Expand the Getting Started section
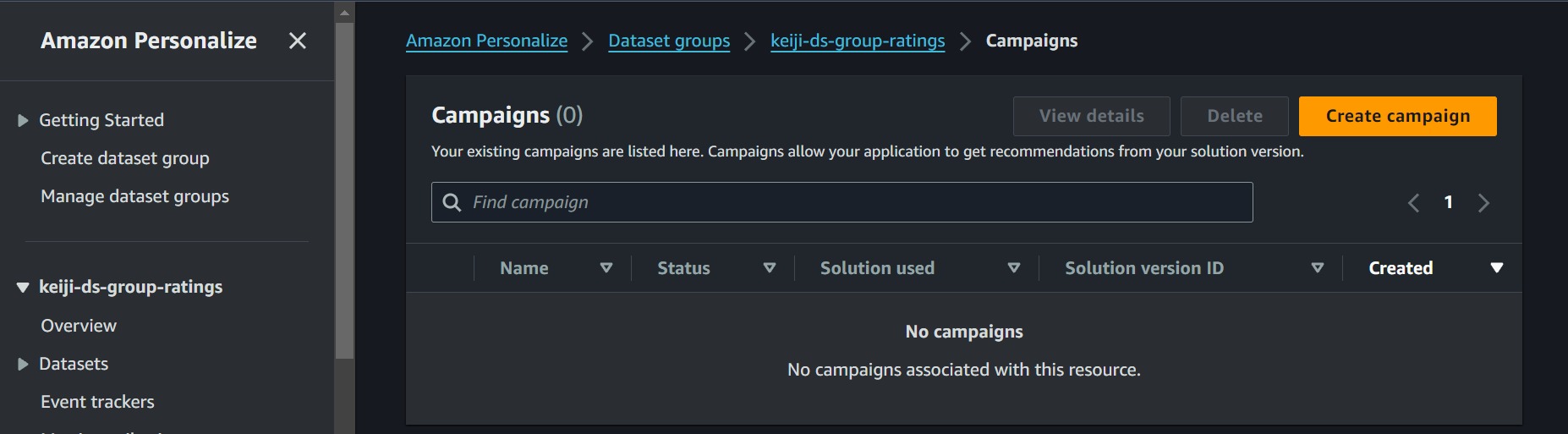 coord(23,121)
